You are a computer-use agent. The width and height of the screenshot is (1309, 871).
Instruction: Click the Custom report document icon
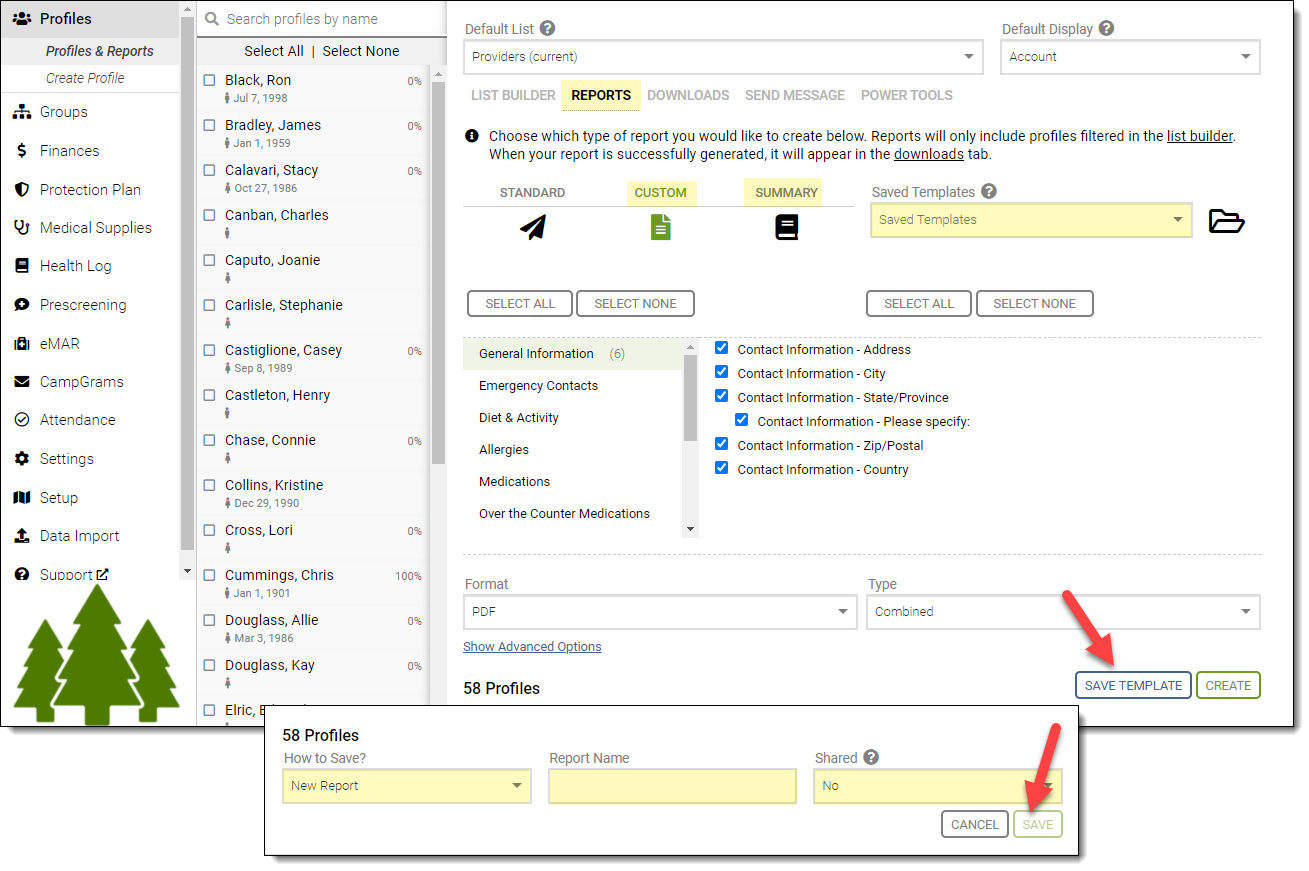coord(660,228)
